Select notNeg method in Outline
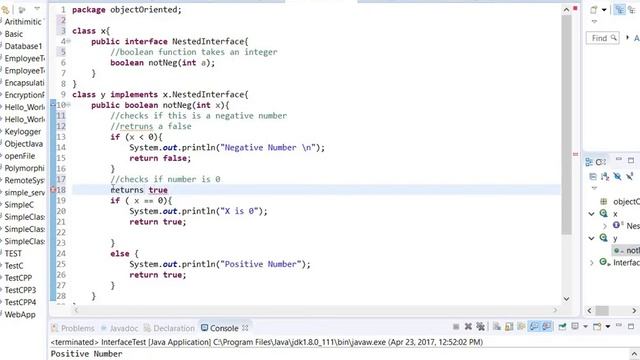This screenshot has width=640, height=360. (627, 250)
